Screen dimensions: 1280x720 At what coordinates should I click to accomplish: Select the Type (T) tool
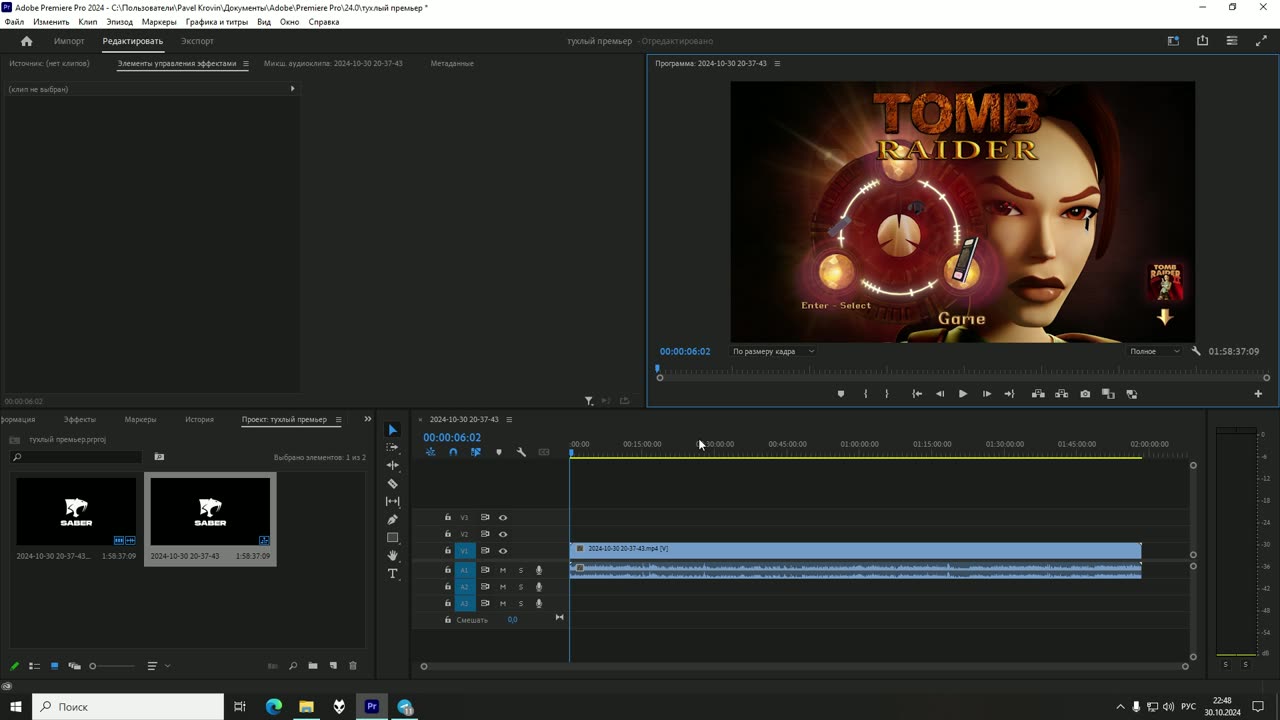pos(392,574)
